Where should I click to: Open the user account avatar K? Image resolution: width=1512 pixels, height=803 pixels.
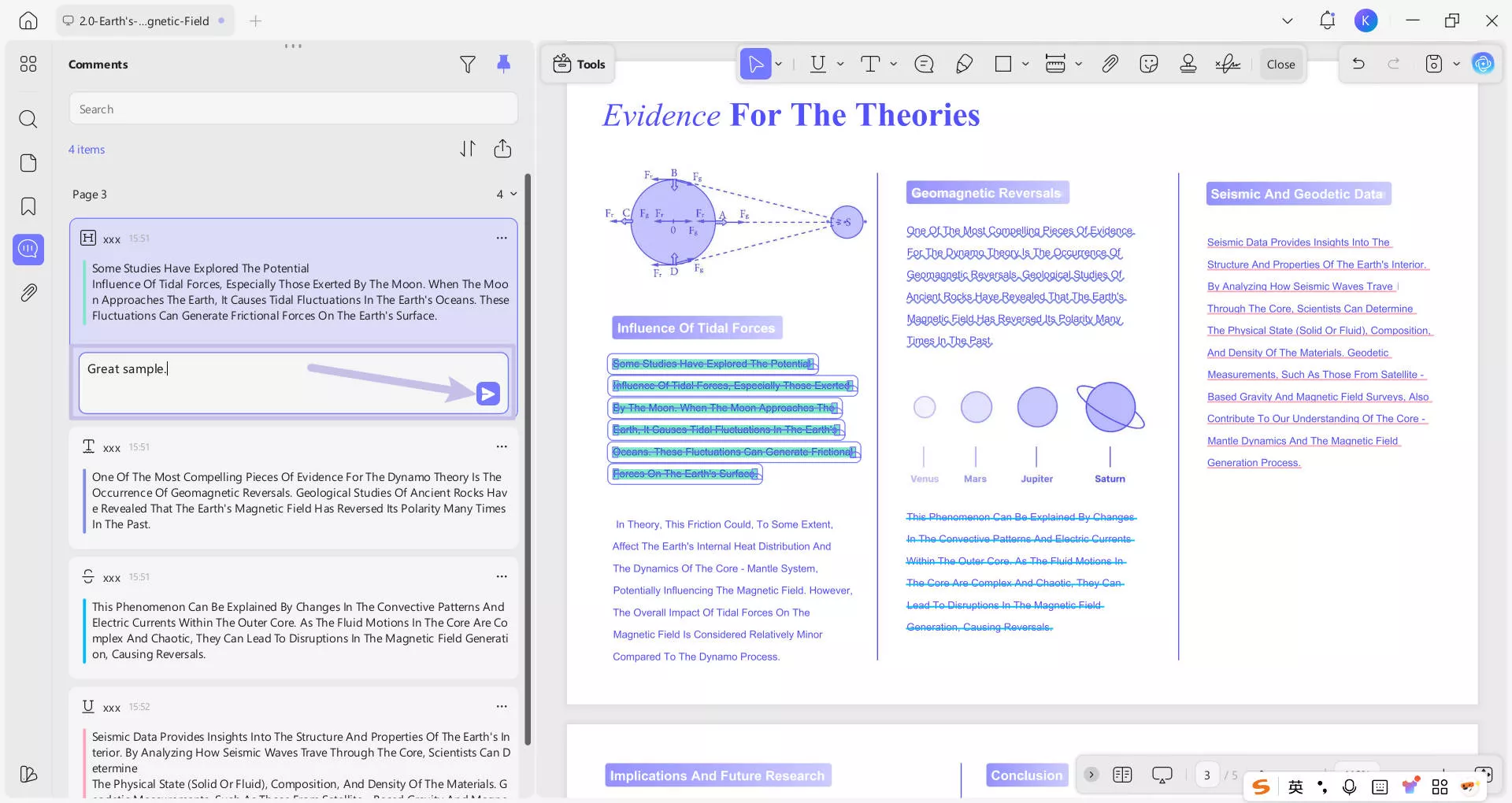click(x=1366, y=21)
